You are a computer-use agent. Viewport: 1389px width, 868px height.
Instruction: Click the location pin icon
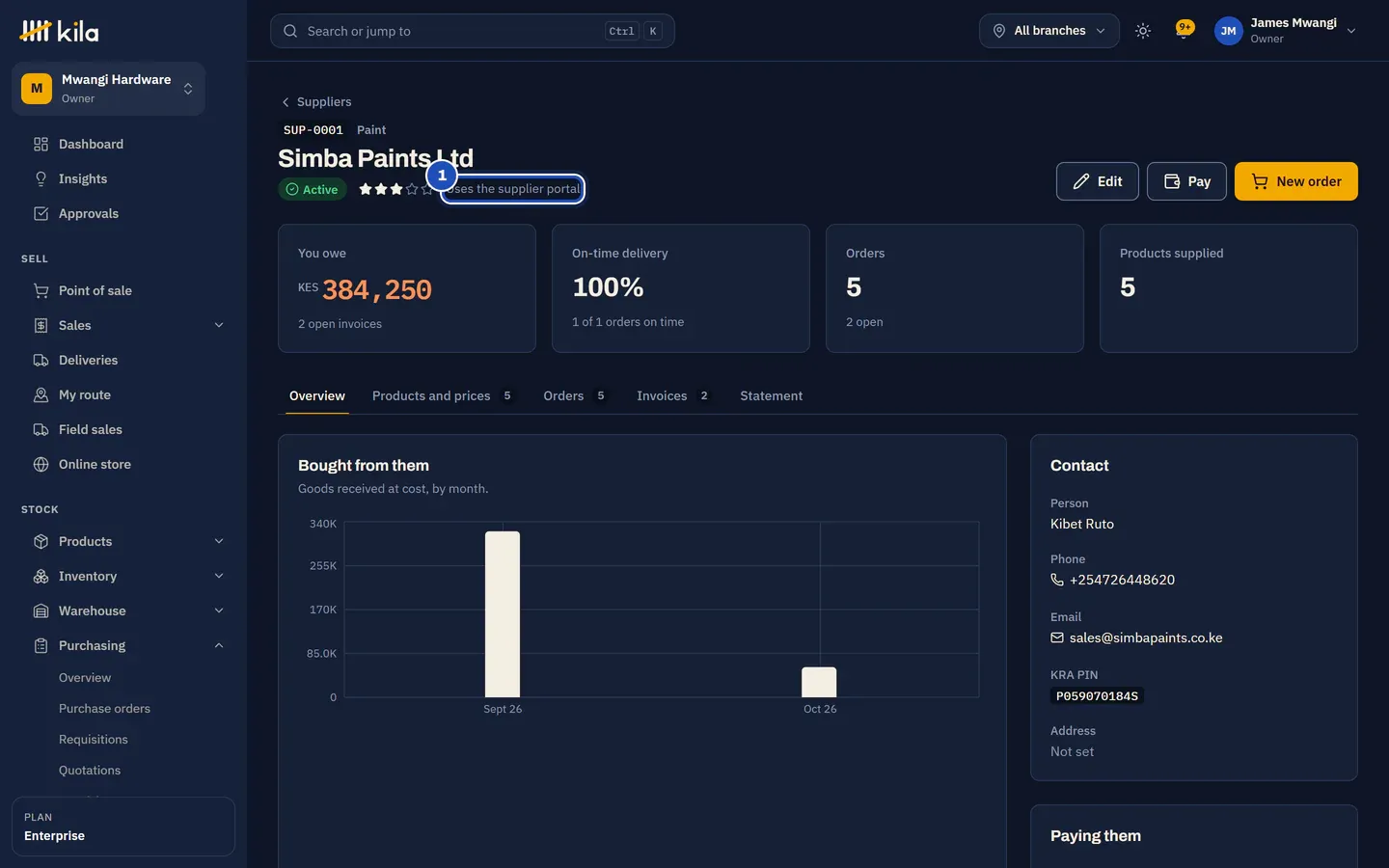coord(999,31)
